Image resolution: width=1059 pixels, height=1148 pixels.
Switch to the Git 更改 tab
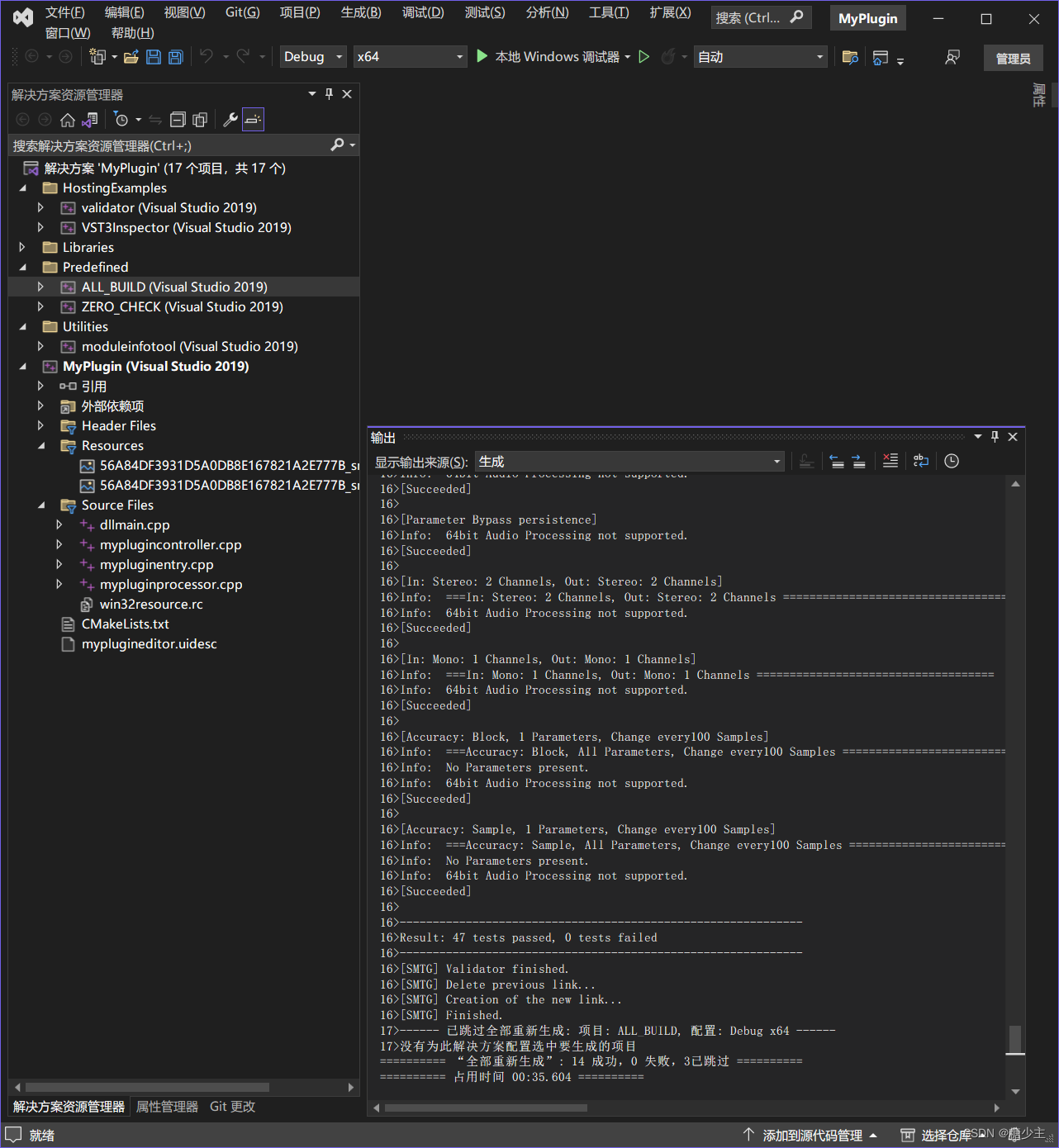(x=232, y=1107)
